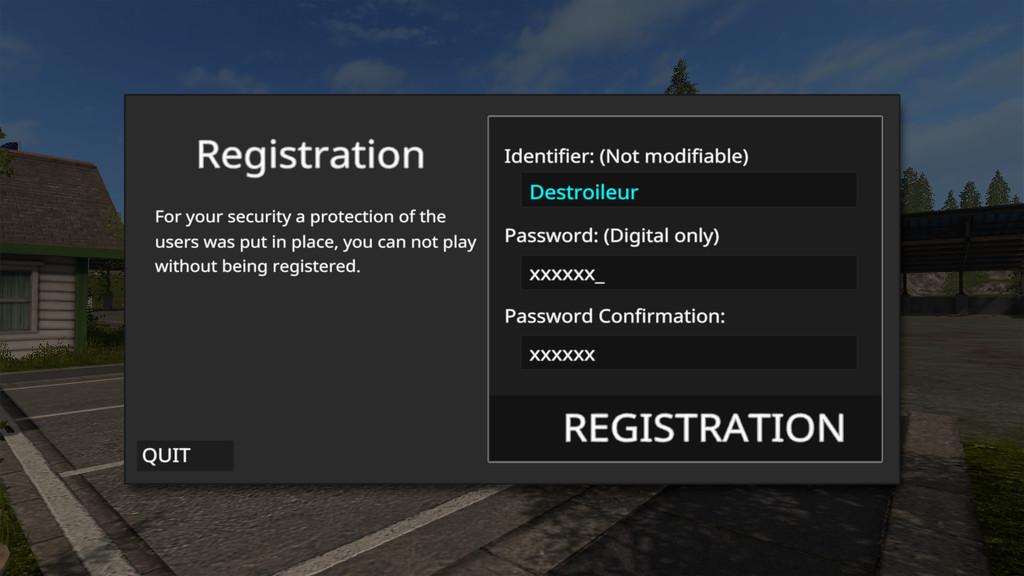Click the x's in Password Confirmation field
1024x576 pixels.
562,354
